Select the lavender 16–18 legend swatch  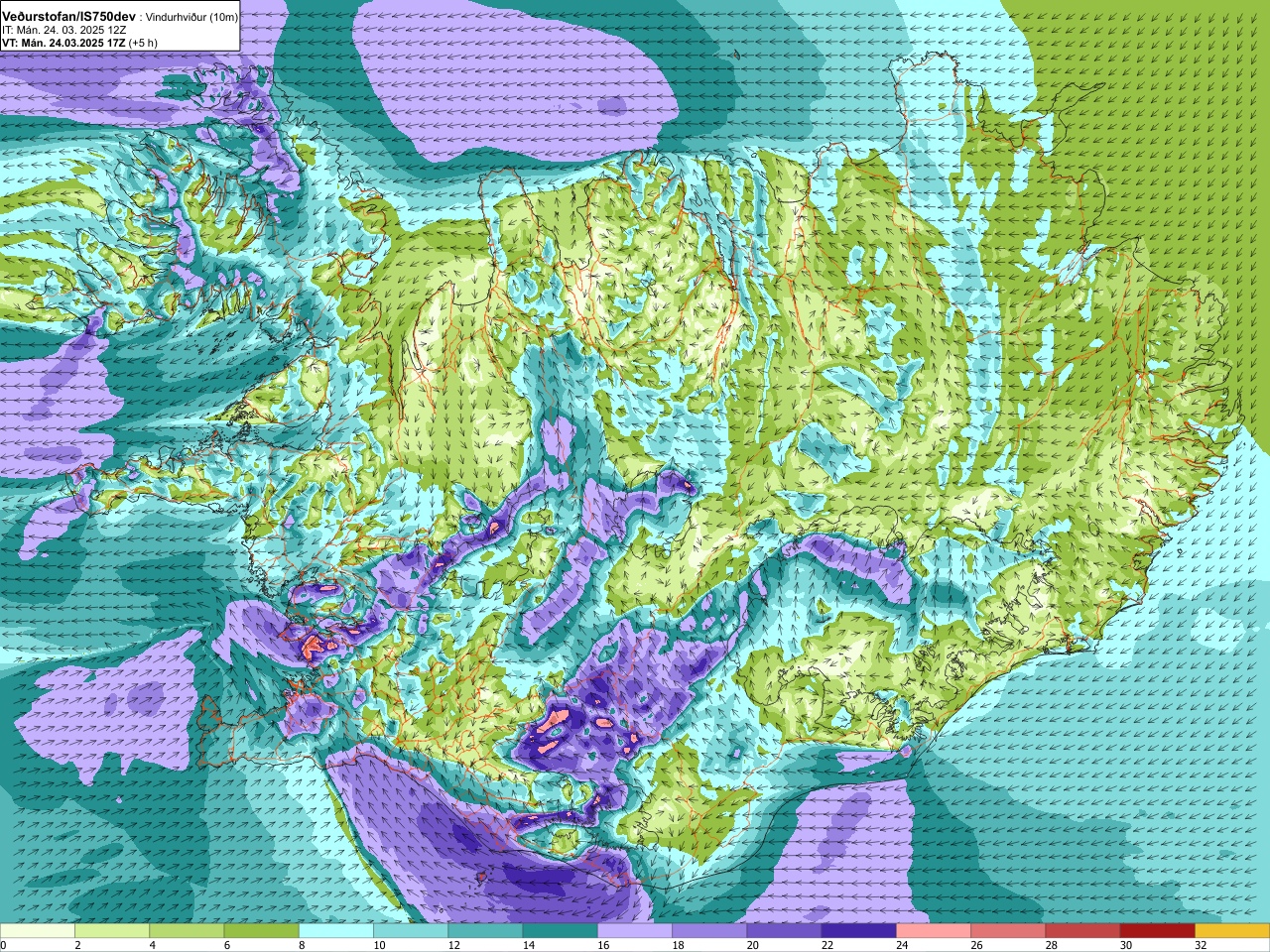coord(635,931)
